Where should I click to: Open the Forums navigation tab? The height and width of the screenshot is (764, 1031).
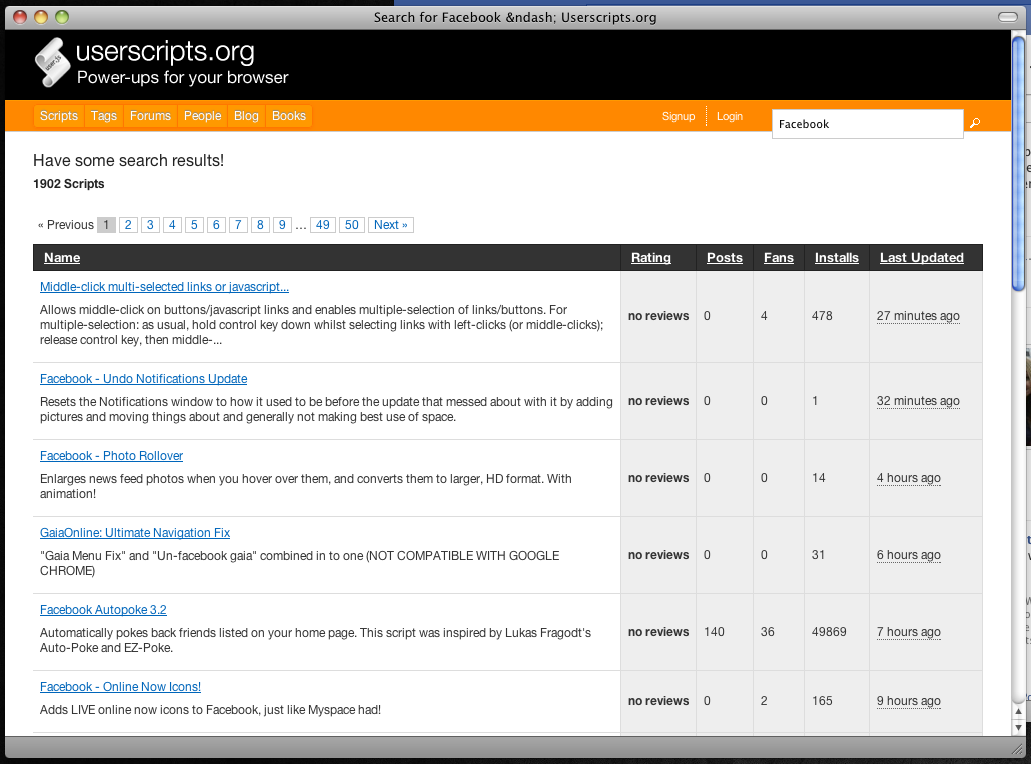[150, 116]
